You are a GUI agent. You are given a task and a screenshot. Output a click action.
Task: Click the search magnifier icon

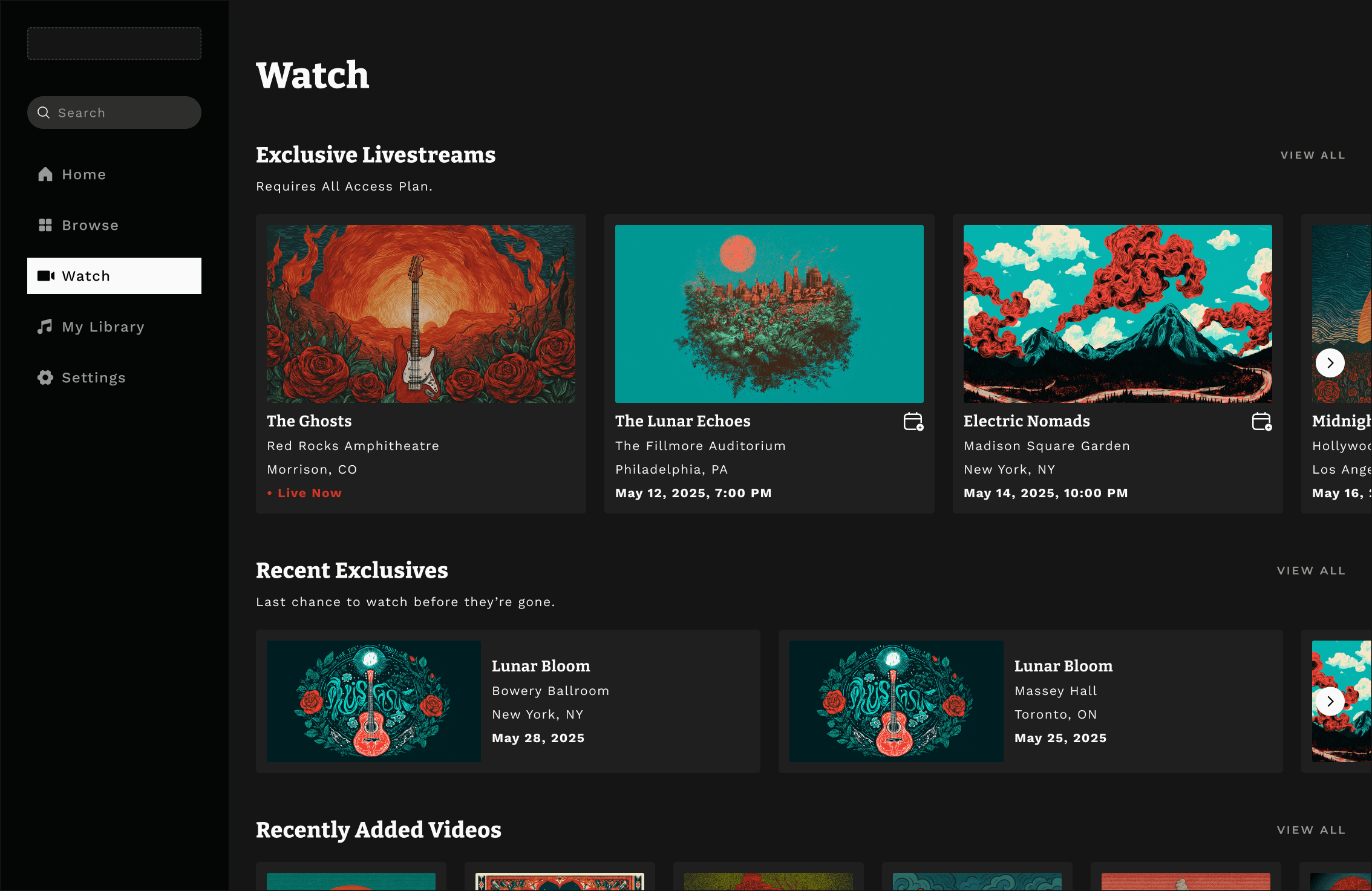[x=44, y=113]
